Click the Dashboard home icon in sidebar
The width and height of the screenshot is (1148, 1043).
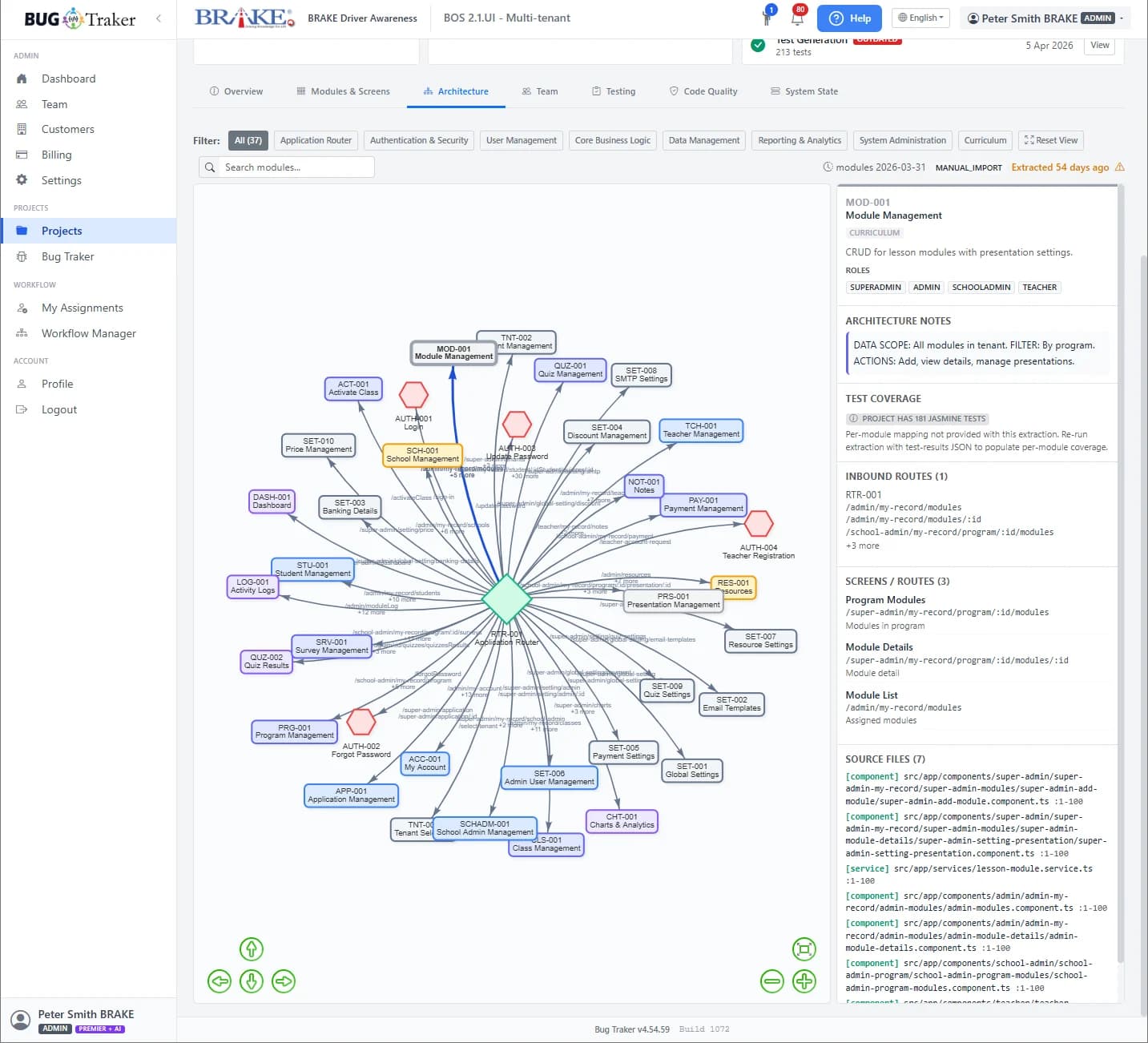click(22, 79)
